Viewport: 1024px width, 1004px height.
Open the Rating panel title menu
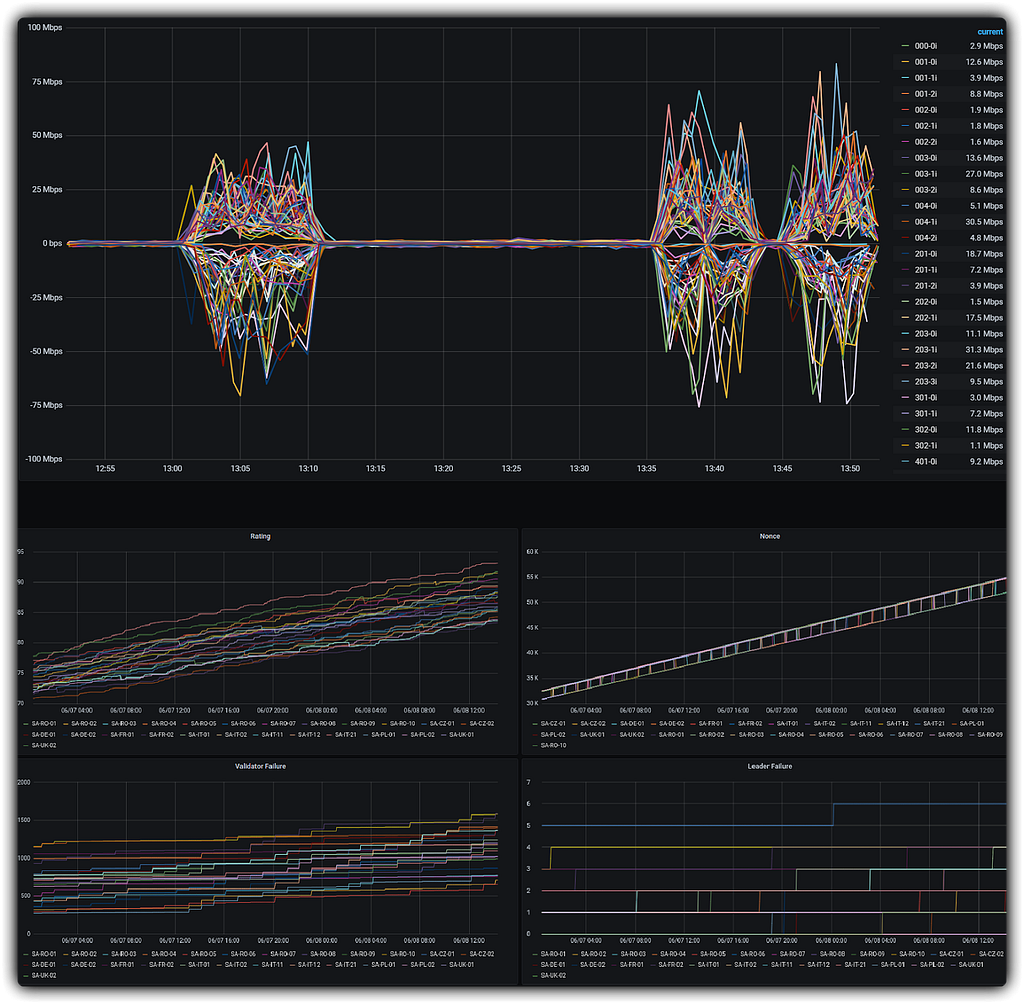tap(260, 536)
